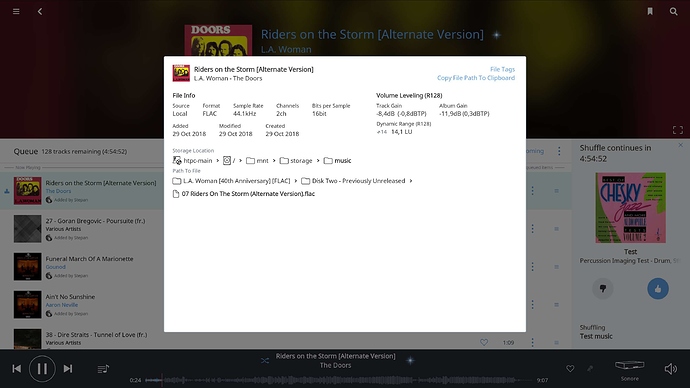Click the File Tags link
The image size is (690, 388).
502,69
